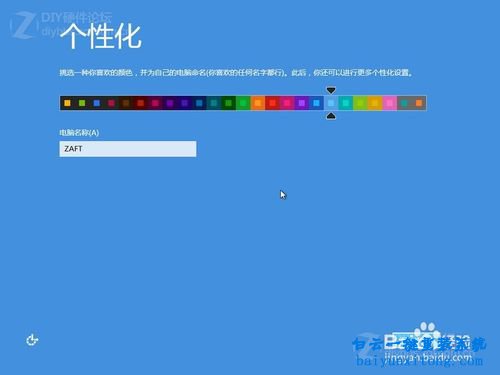
Task: Pick the navy swatch with blue square
Action: click(x=199, y=103)
